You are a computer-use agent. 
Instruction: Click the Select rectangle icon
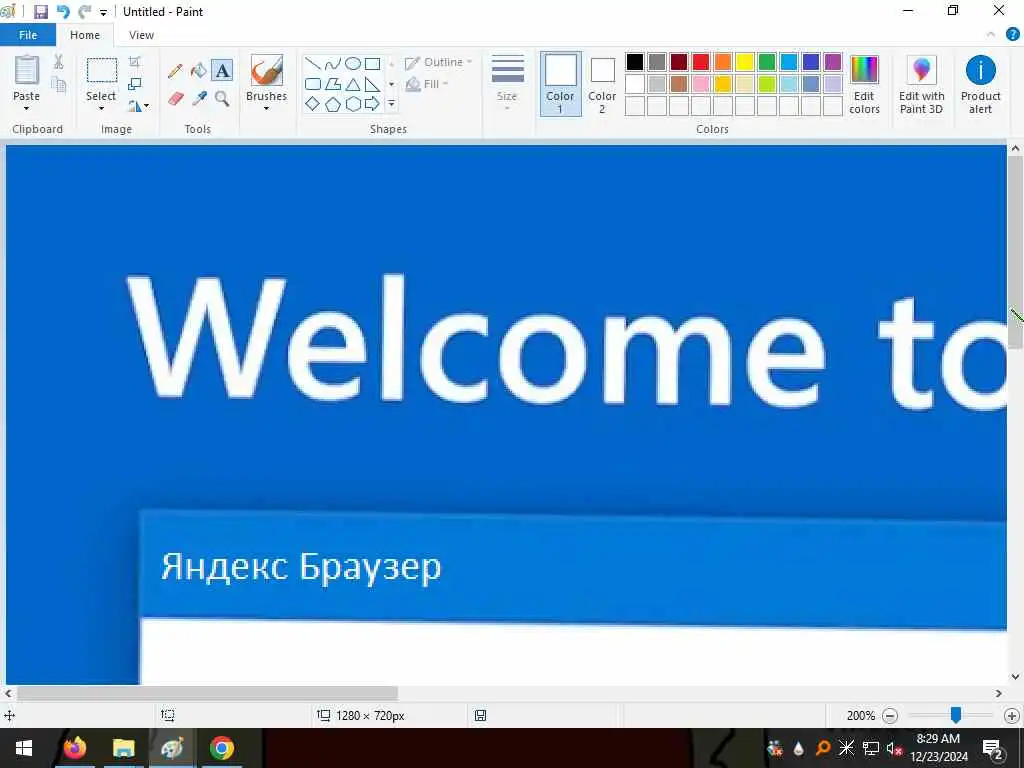pos(102,71)
